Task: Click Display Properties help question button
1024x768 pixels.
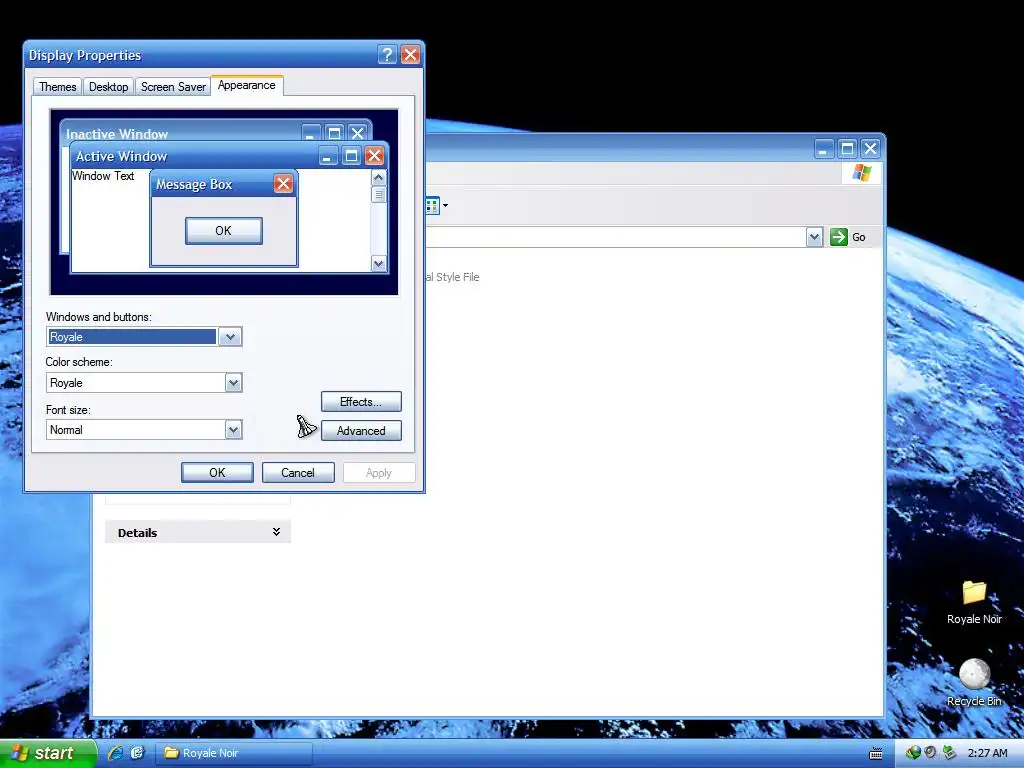Action: pos(387,55)
